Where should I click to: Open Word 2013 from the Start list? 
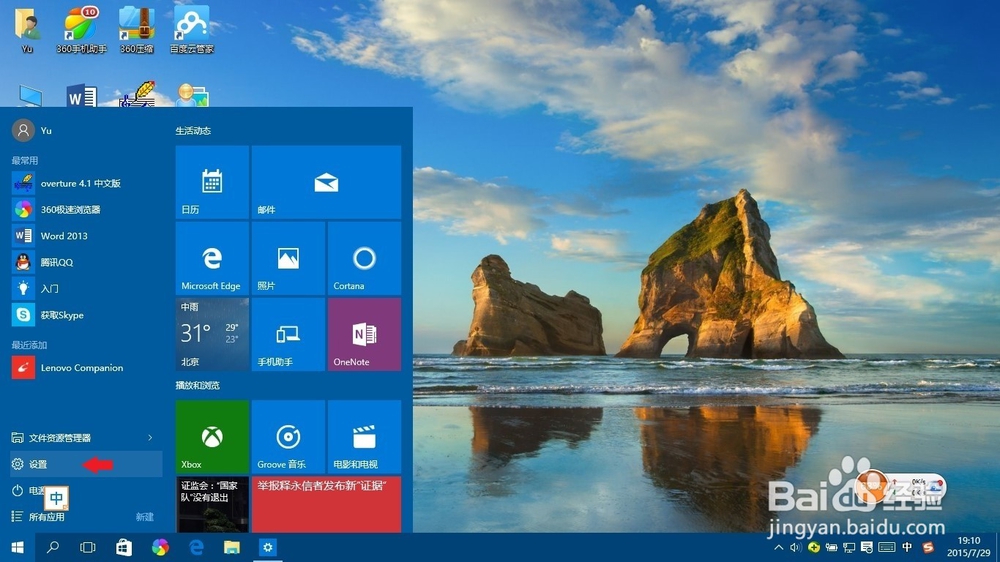point(86,236)
